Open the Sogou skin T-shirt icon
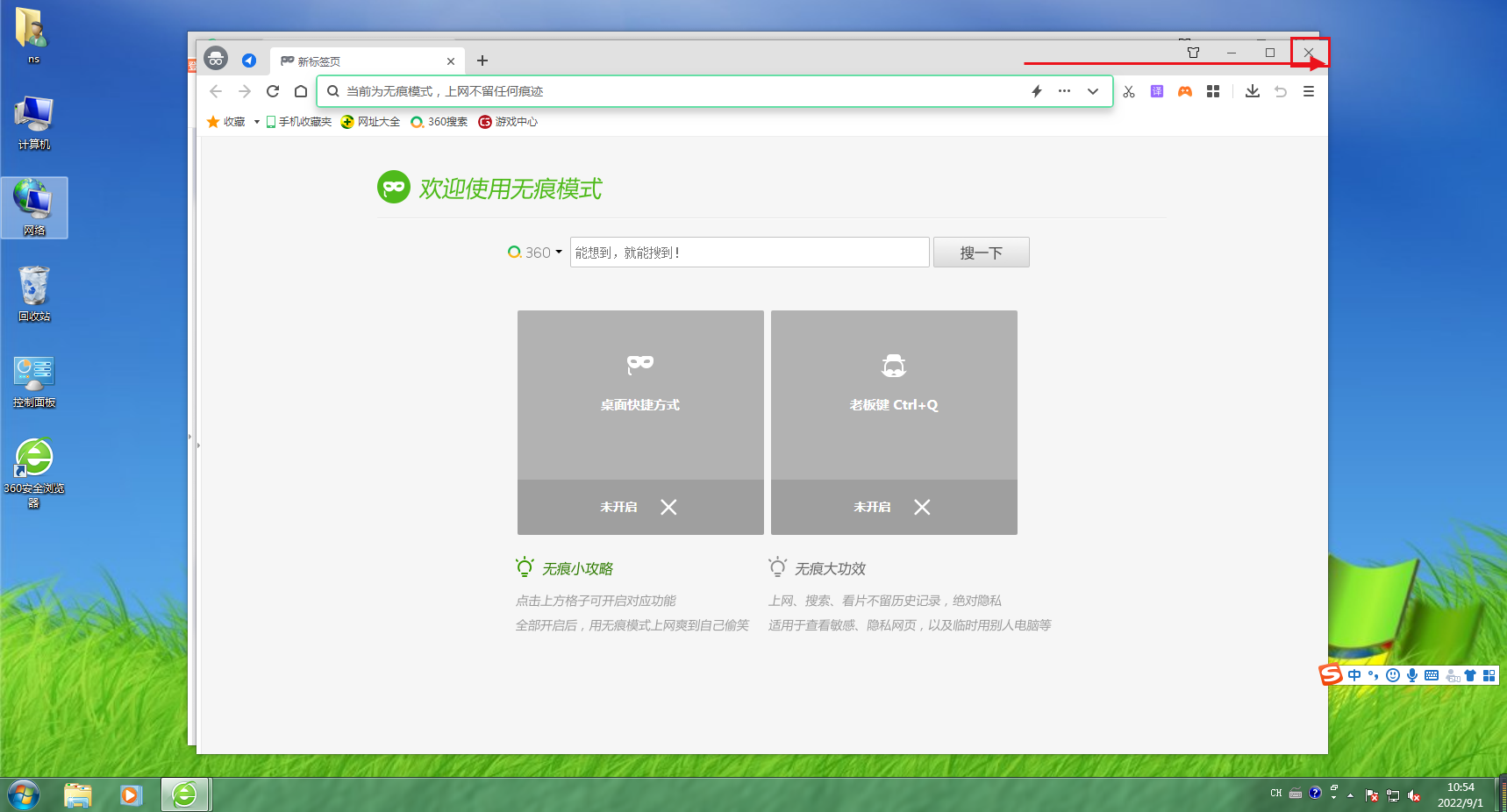 [x=1470, y=675]
